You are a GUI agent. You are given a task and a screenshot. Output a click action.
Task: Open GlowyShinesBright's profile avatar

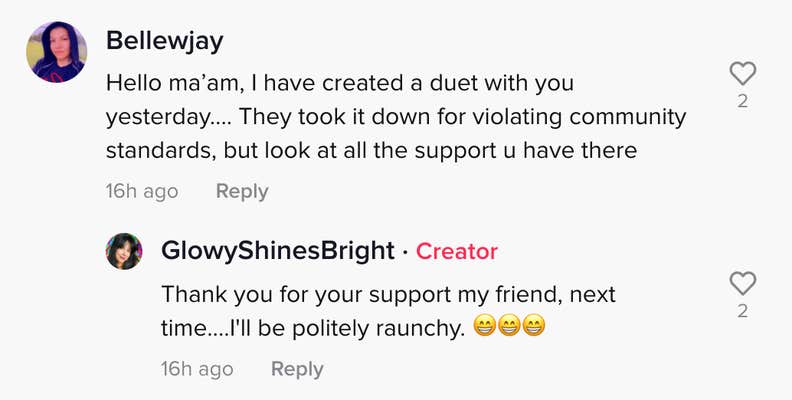click(124, 251)
